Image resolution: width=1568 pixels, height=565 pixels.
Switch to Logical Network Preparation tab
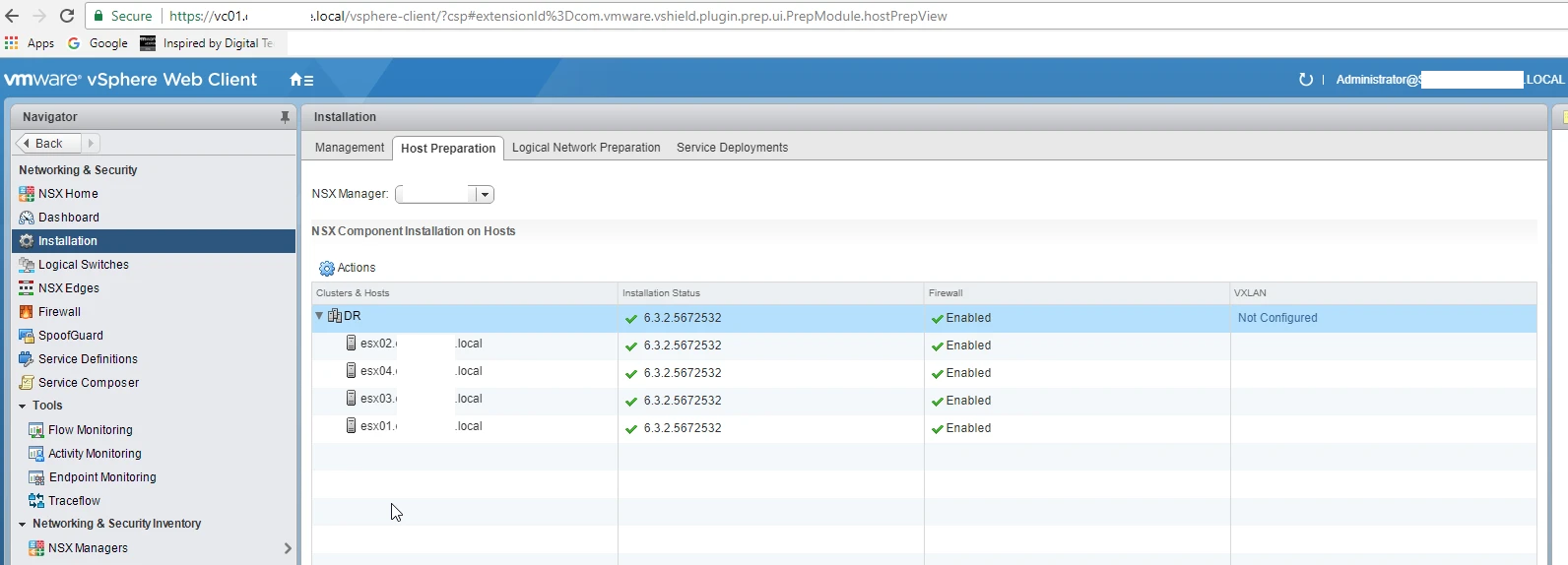pos(586,148)
